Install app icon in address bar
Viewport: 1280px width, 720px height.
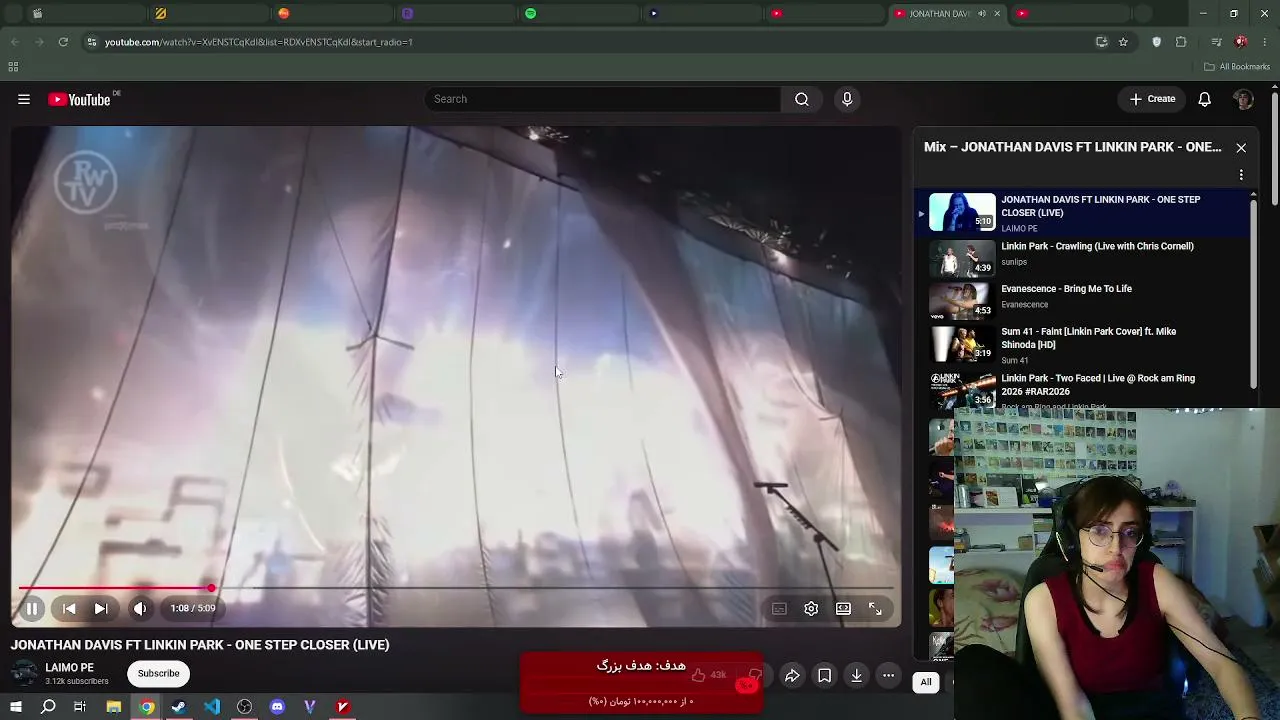1102,42
